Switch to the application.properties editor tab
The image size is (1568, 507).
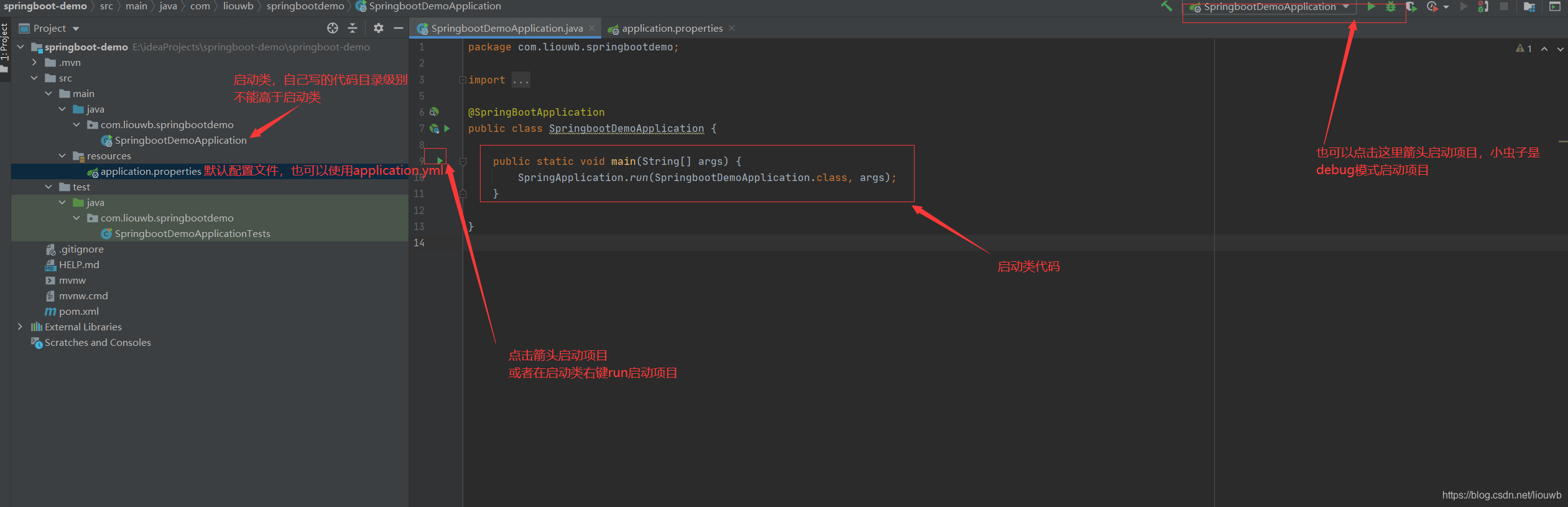672,28
